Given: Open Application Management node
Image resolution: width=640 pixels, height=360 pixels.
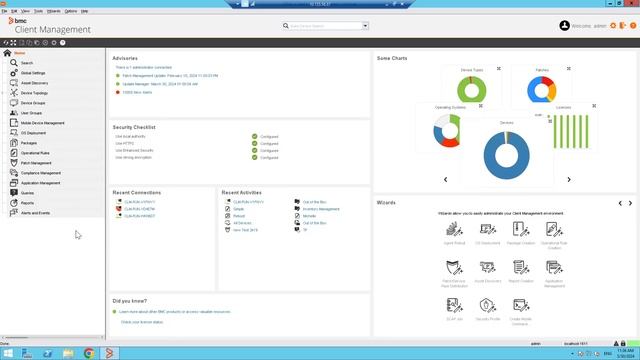Looking at the screenshot, I should [x=40, y=183].
